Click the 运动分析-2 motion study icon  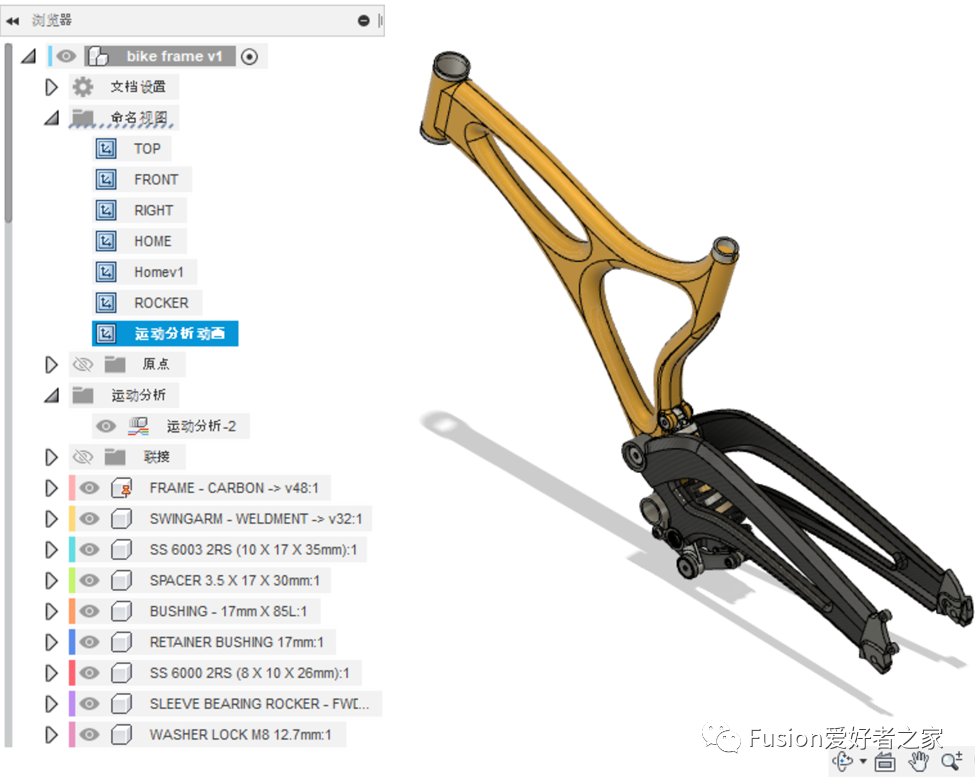(x=139, y=426)
